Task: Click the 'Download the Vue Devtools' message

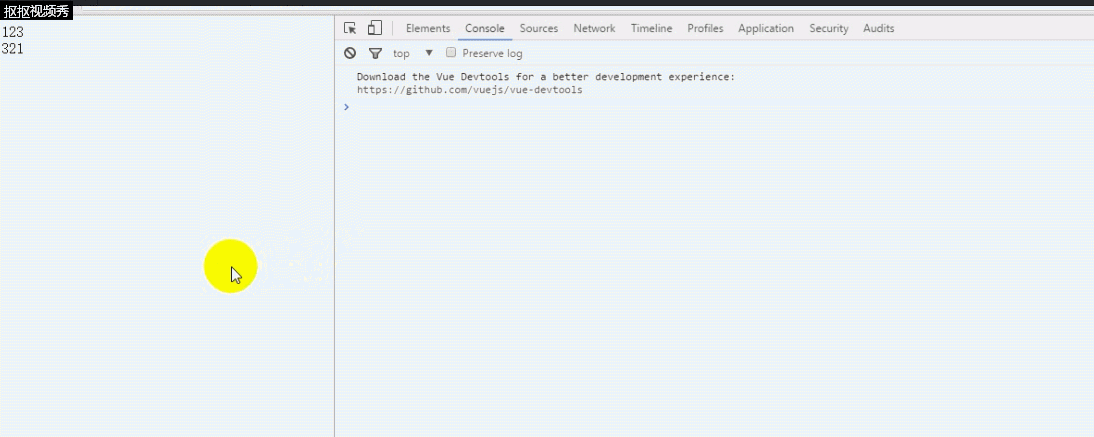Action: coord(546,77)
